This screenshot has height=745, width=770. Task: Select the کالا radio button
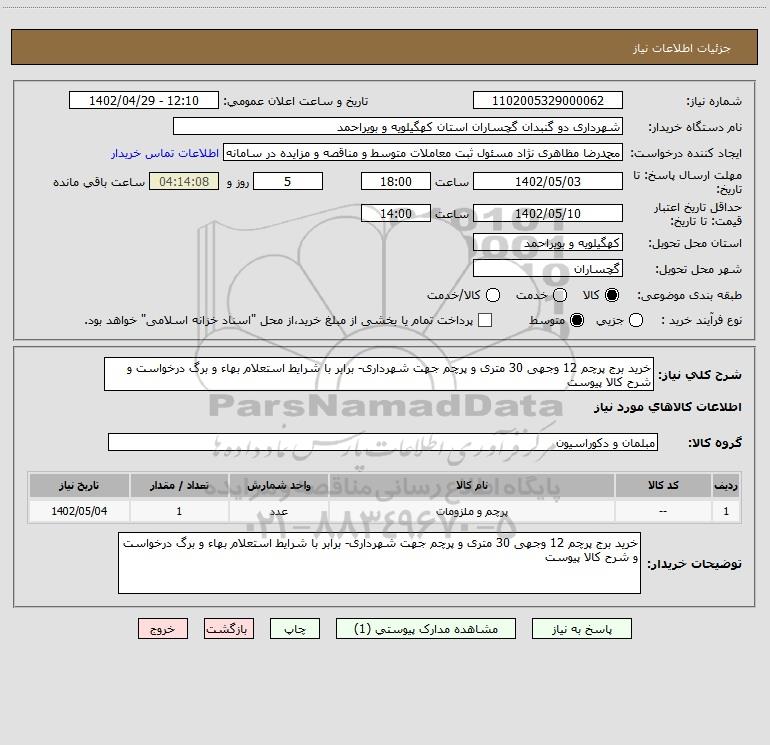[x=612, y=295]
